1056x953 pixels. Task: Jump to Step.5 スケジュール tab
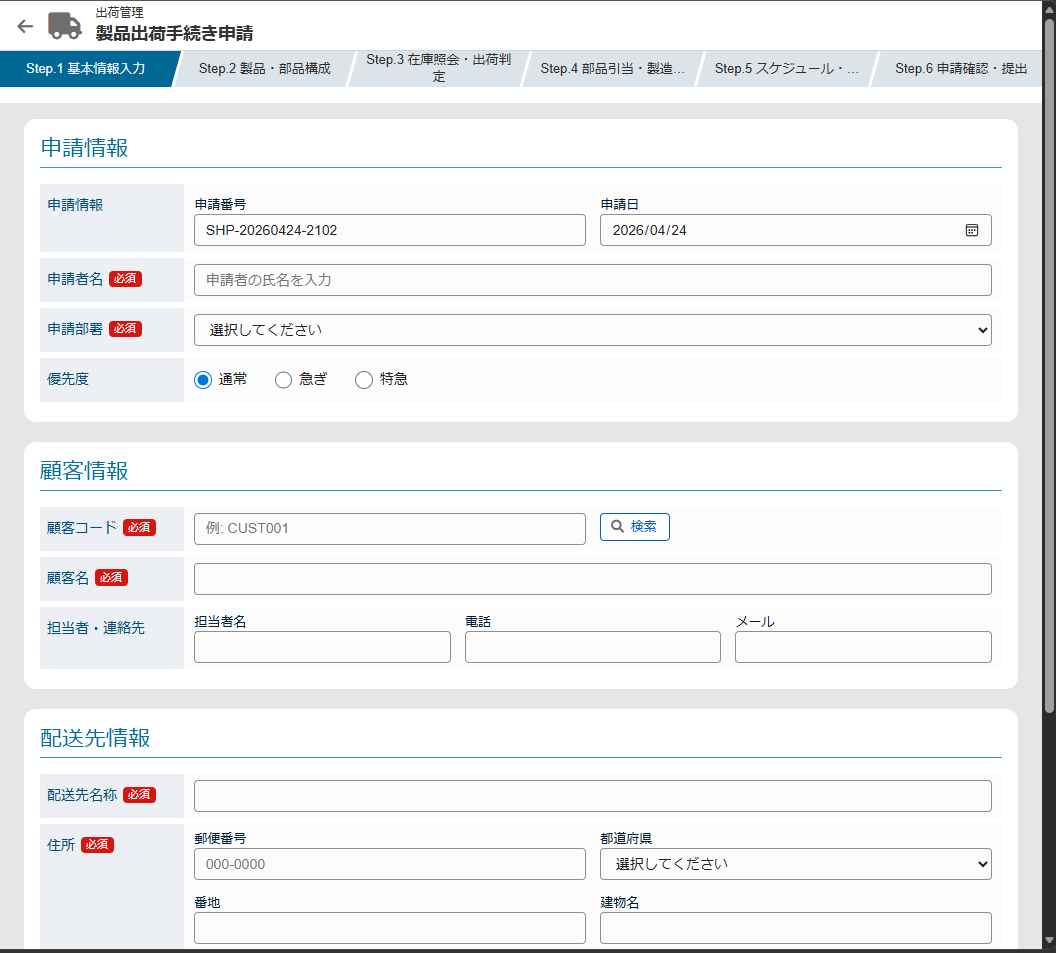coord(787,69)
